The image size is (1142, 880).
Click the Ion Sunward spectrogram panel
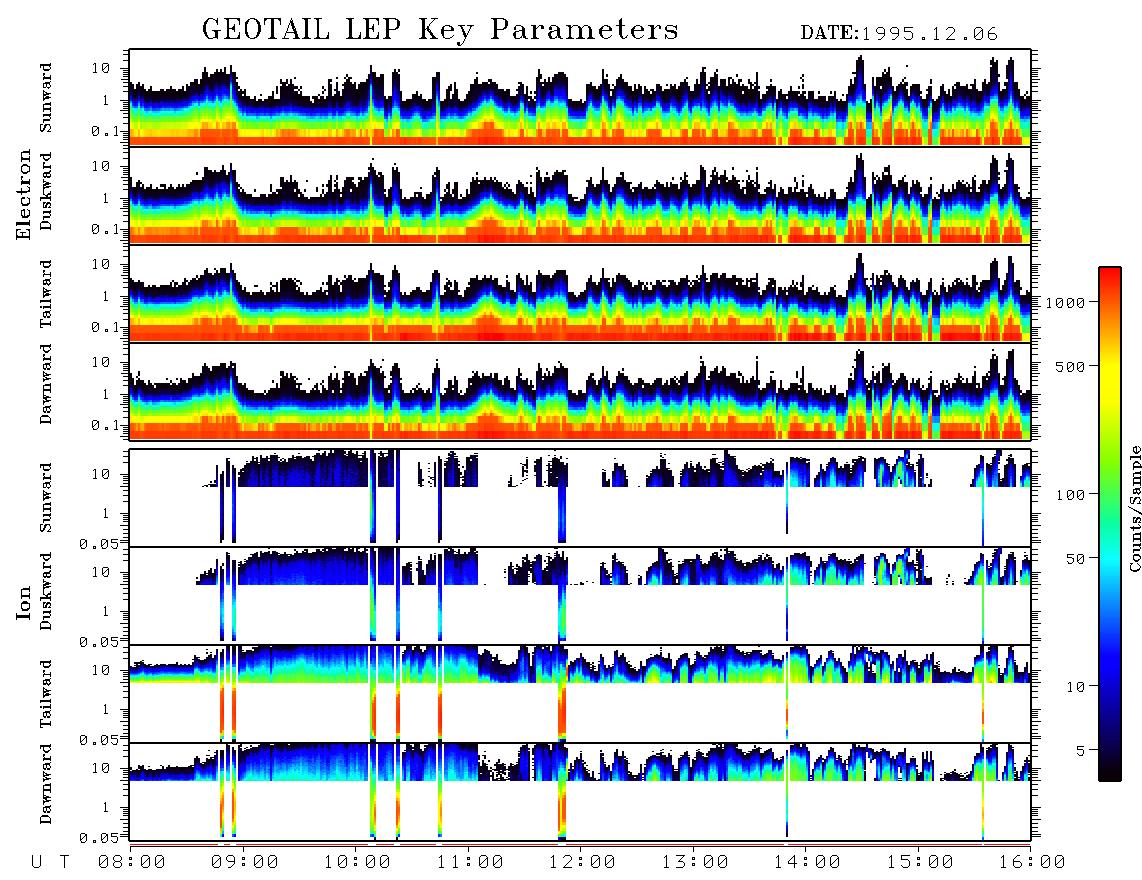[x=580, y=498]
